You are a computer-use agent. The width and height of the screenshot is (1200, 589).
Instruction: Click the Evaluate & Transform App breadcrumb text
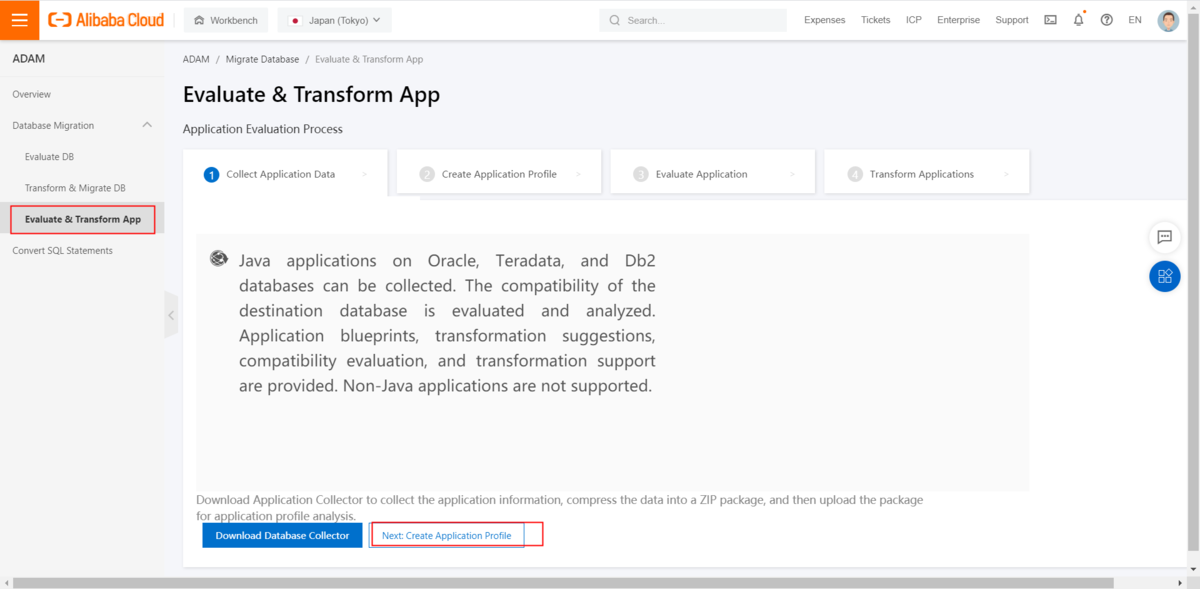(x=369, y=59)
